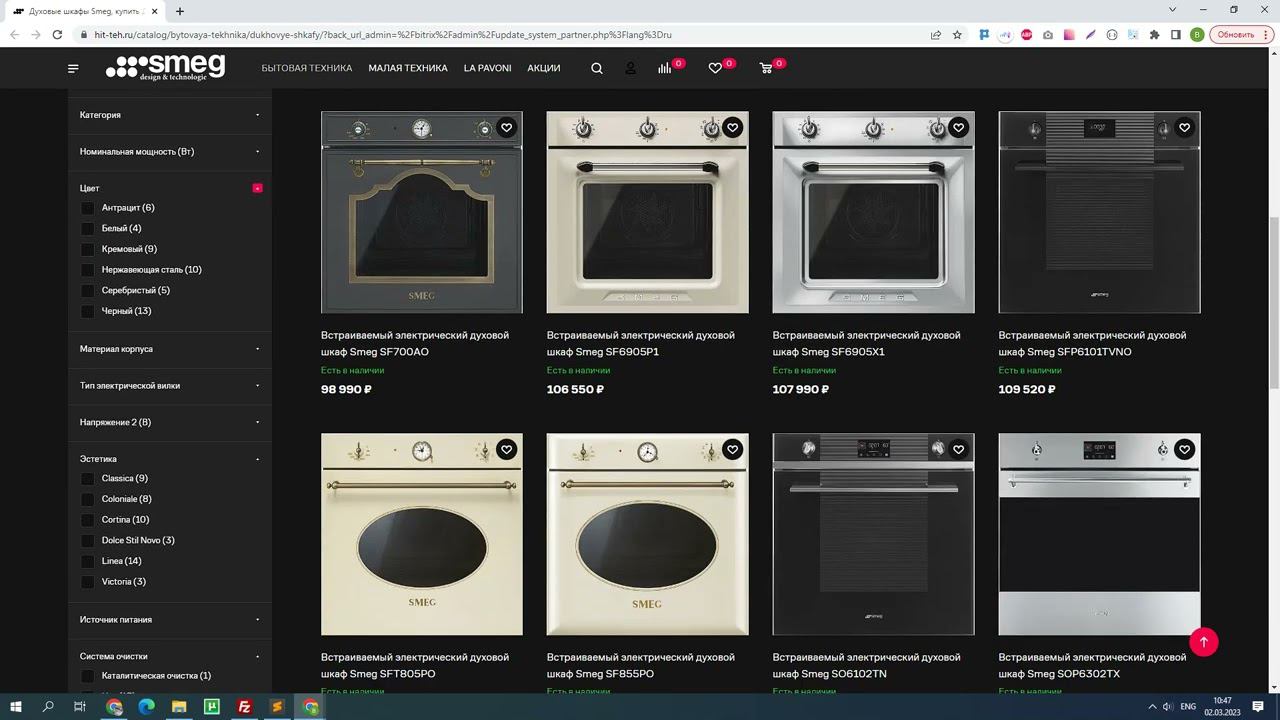Expand the Тип электрической вилки filter
This screenshot has width=1280, height=720.
[x=170, y=386]
